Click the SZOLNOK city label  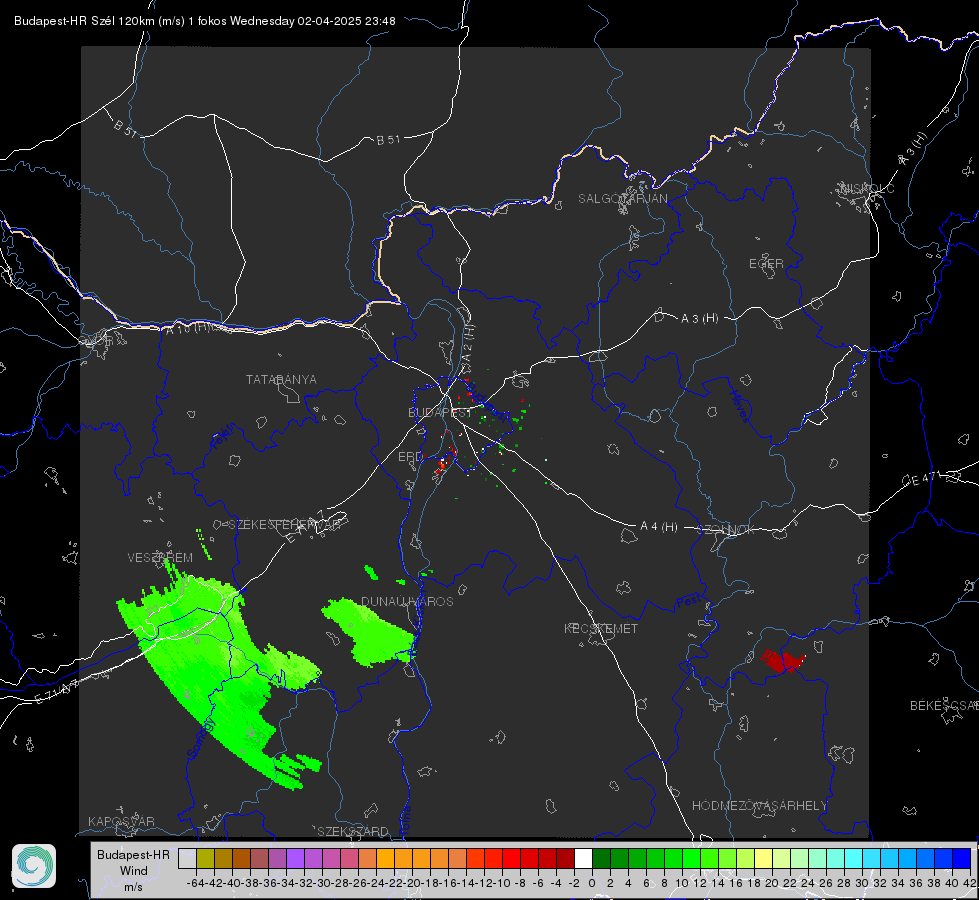click(726, 530)
